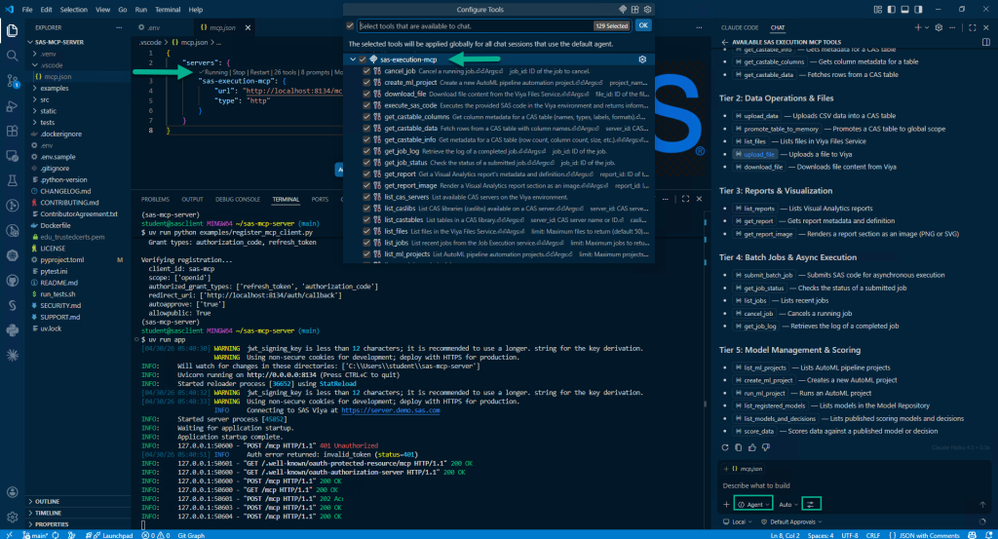This screenshot has width=998, height=539.
Task: Open the Accounts icon in activity bar
Action: coord(12,492)
